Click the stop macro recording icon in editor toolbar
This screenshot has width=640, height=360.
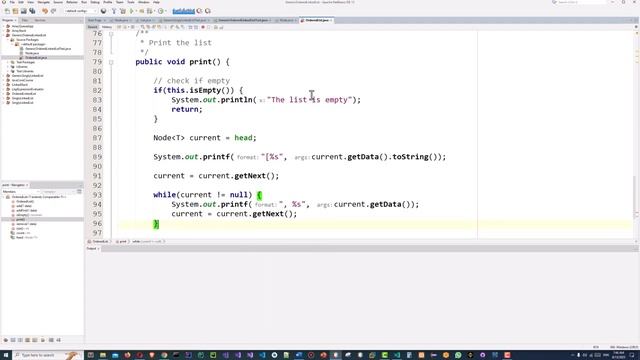[x=209, y=27]
